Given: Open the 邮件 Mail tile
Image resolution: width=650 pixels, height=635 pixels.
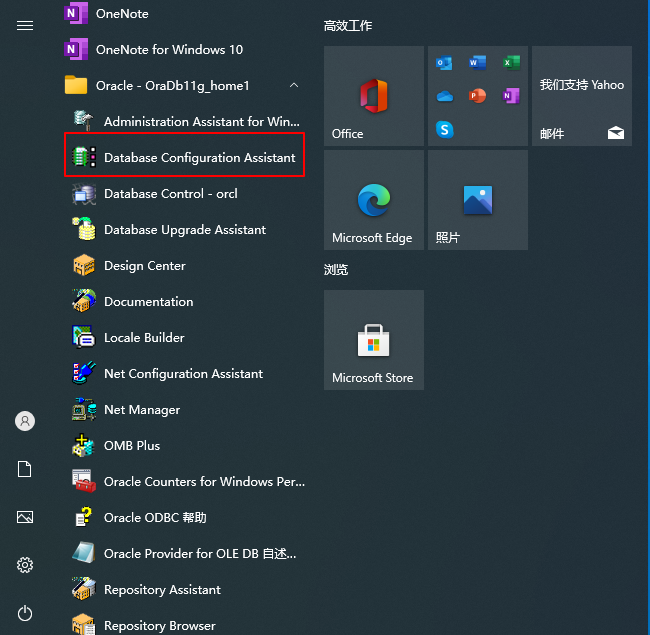Looking at the screenshot, I should point(582,96).
